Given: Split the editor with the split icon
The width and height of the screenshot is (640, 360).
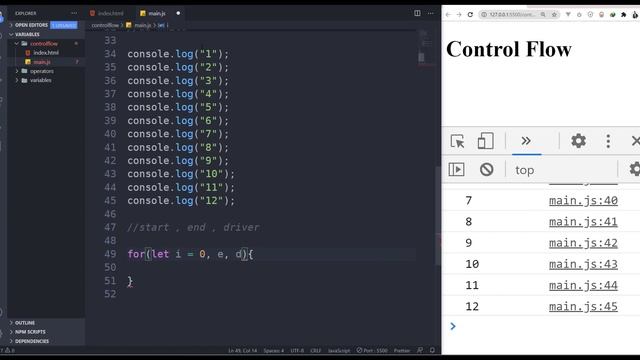Looking at the screenshot, I should (x=417, y=13).
